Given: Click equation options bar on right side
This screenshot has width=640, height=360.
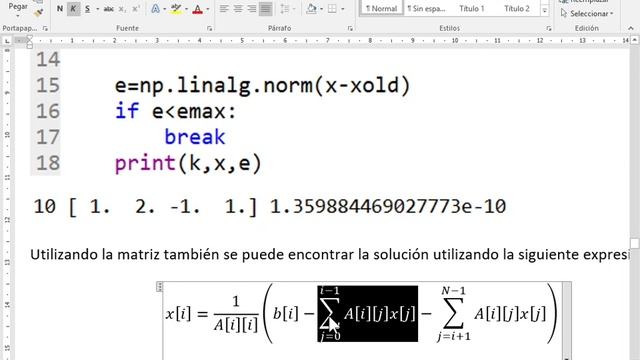Looking at the screenshot, I should point(567,320).
